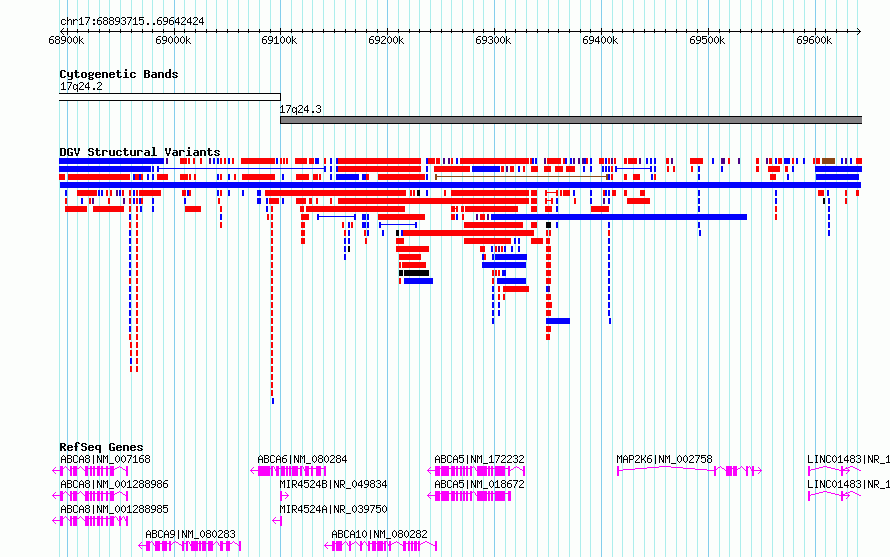The image size is (890, 557).
Task: Select the 69100k ruler tick label
Action: 279,40
